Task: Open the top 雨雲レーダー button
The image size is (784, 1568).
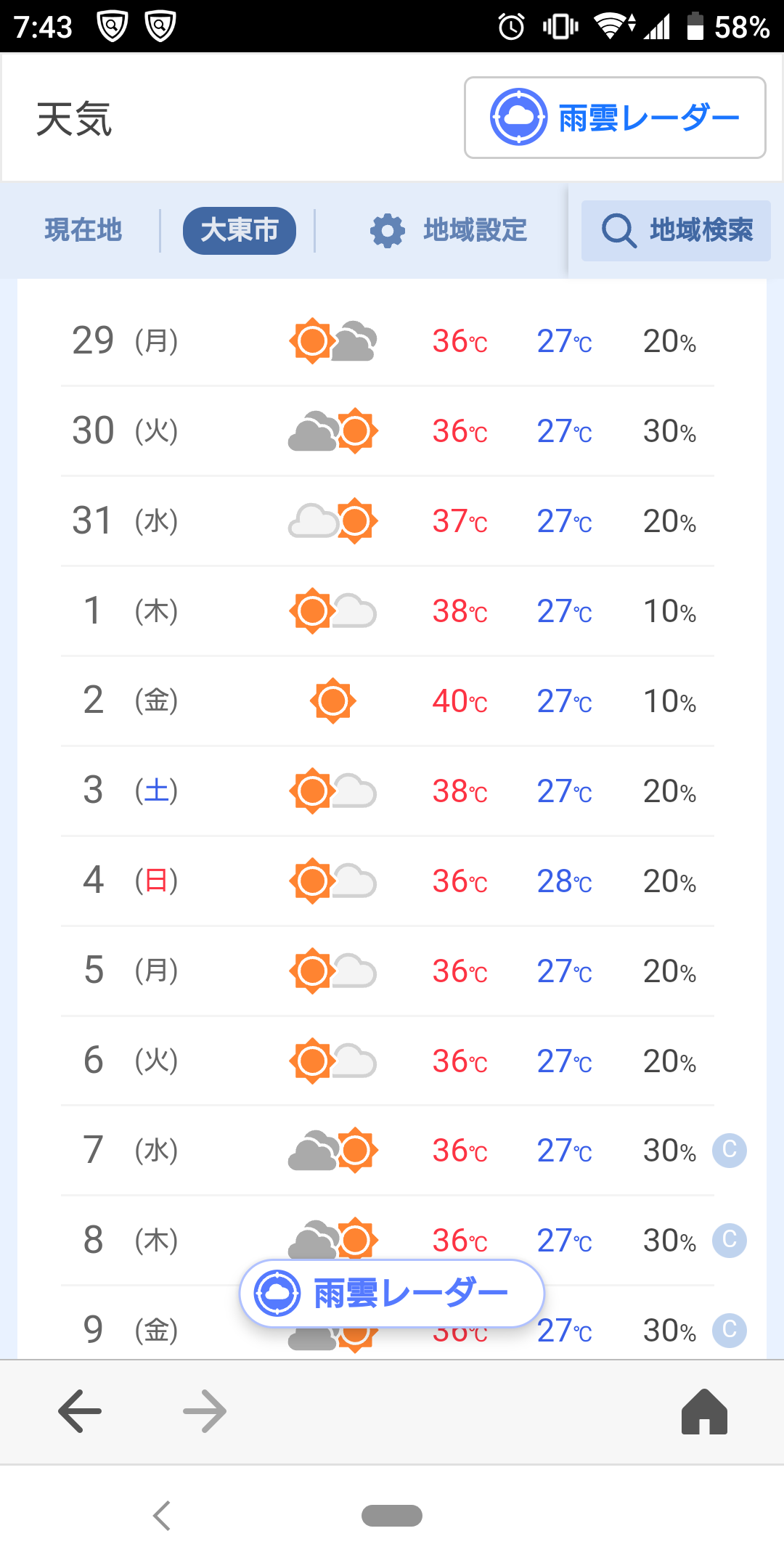Action: tap(615, 118)
